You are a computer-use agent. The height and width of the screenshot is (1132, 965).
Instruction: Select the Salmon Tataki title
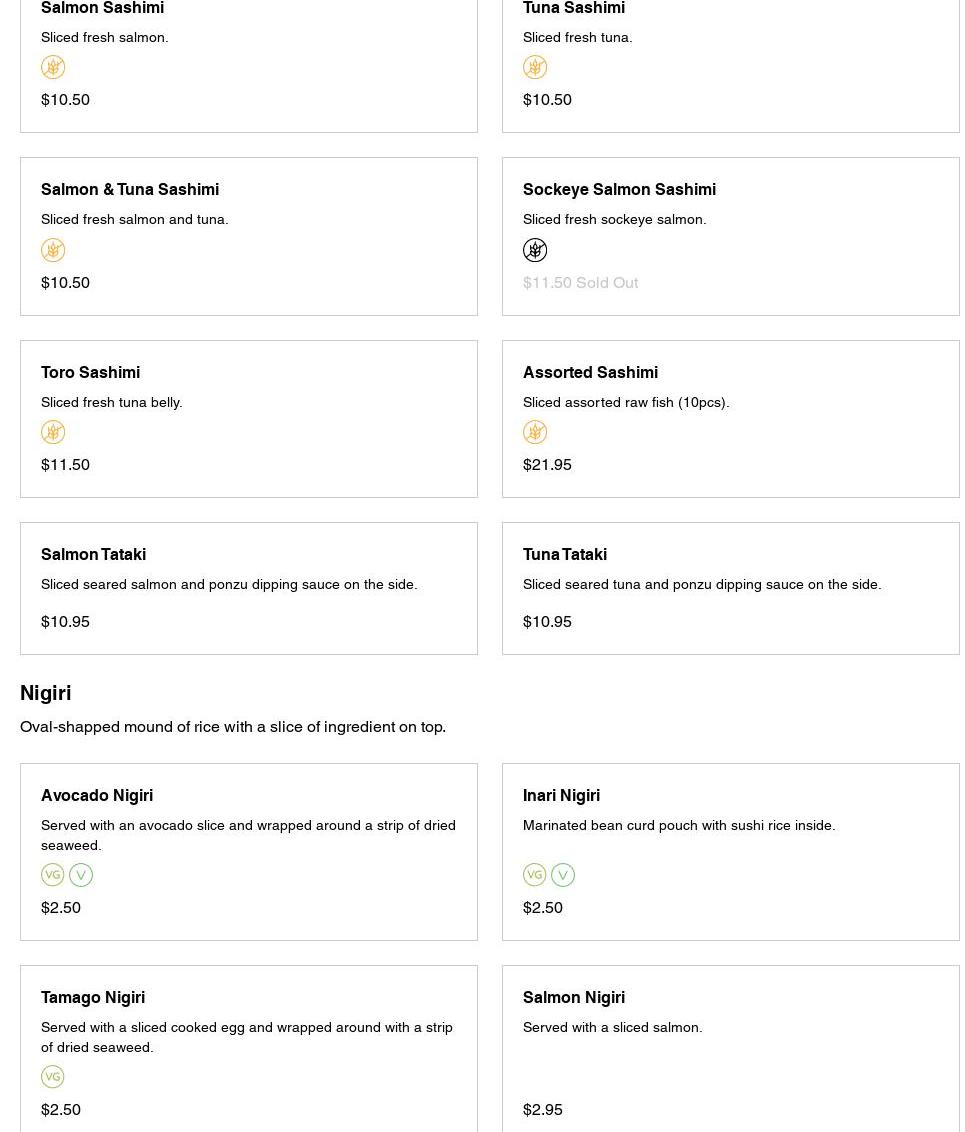(93, 554)
